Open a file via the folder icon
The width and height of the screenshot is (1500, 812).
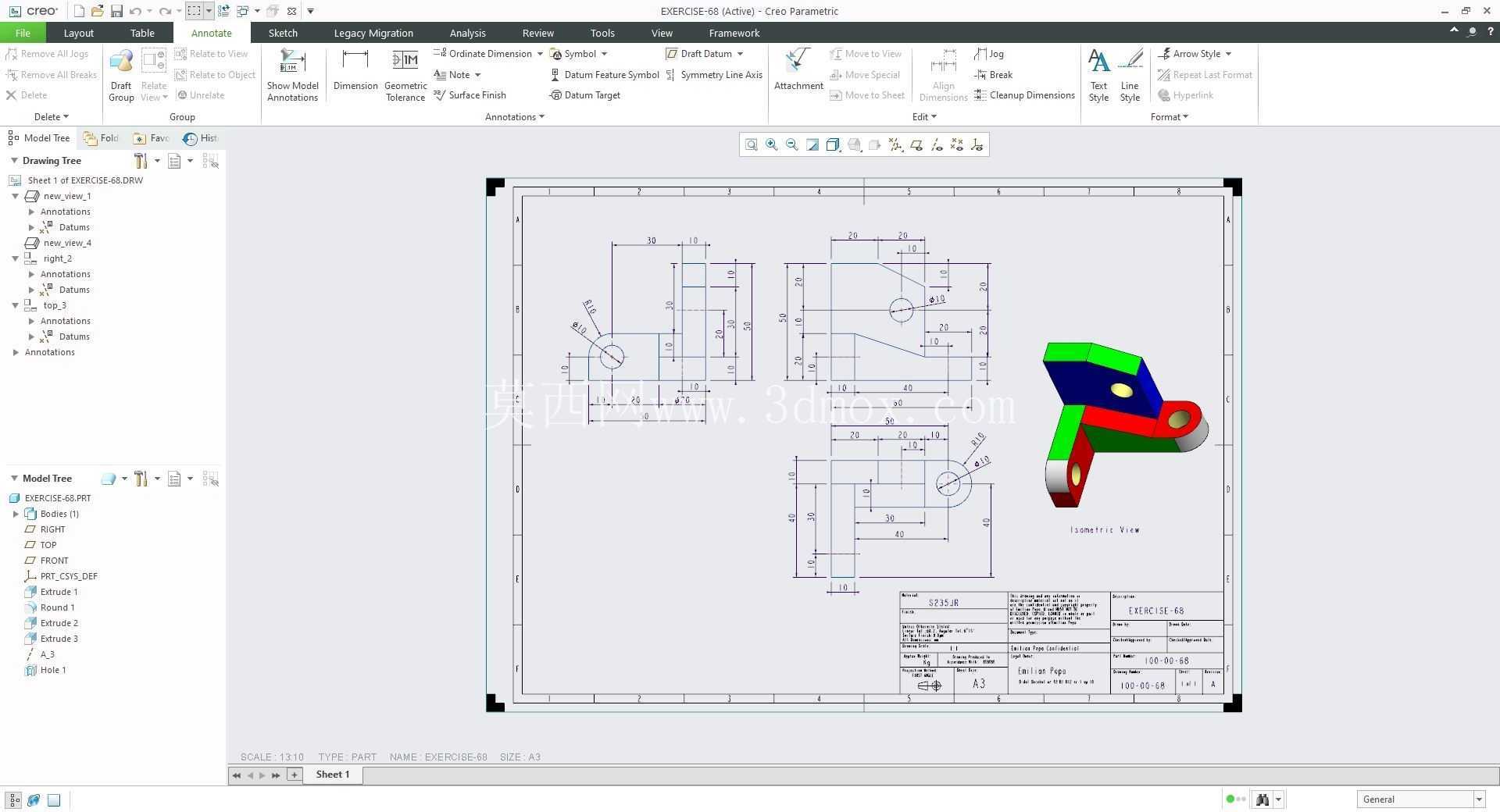coord(98,11)
